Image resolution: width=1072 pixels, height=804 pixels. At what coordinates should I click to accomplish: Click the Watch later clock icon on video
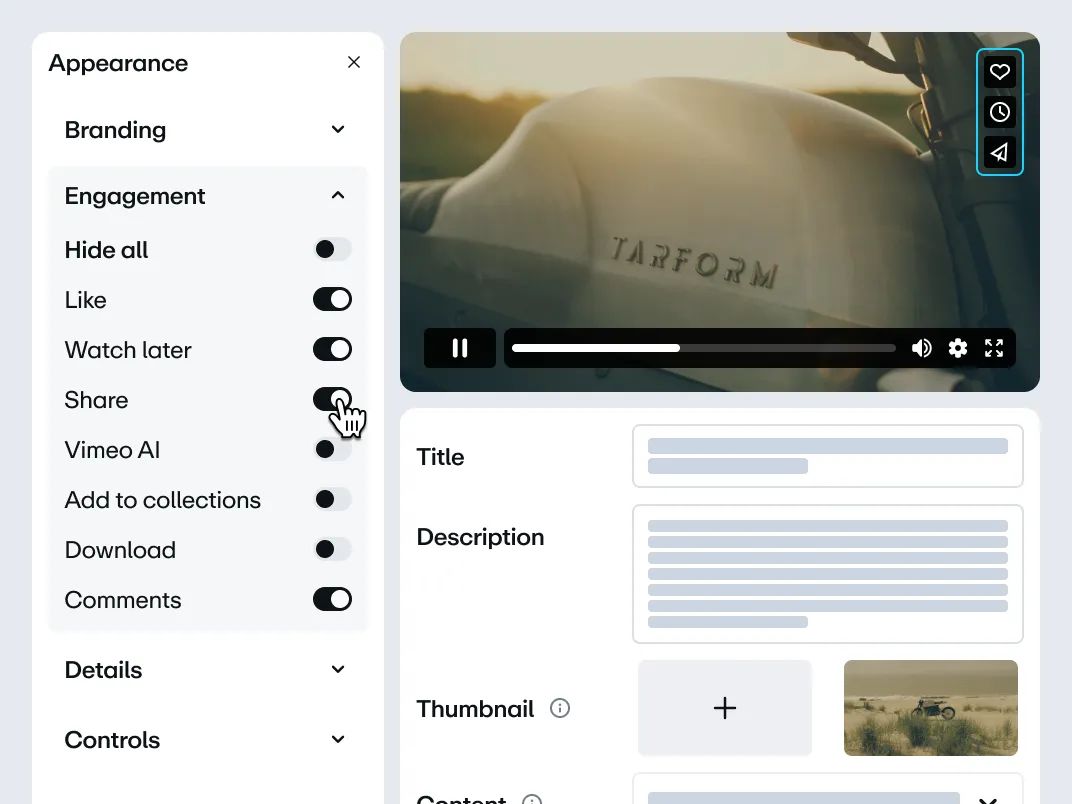999,112
